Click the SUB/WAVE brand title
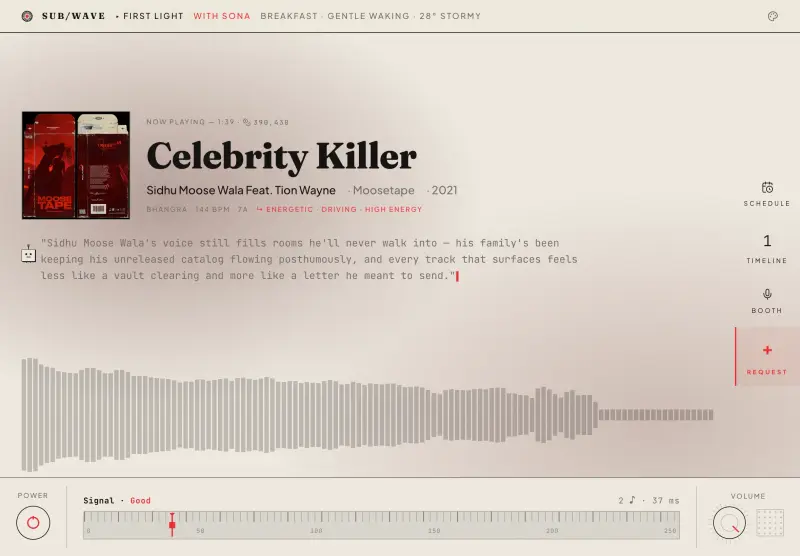The height and width of the screenshot is (556, 800). (x=73, y=16)
